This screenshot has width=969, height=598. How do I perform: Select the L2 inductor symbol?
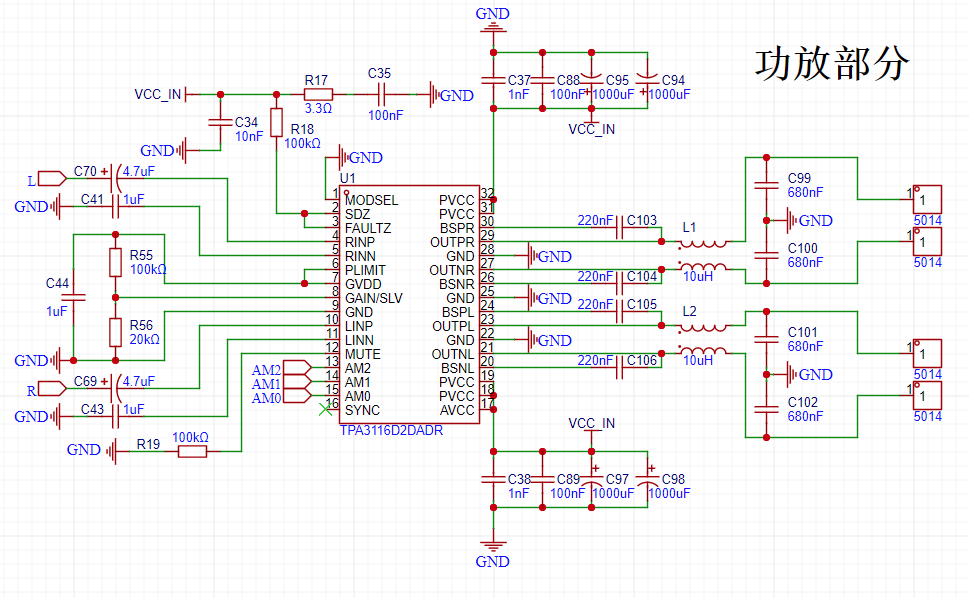[704, 327]
